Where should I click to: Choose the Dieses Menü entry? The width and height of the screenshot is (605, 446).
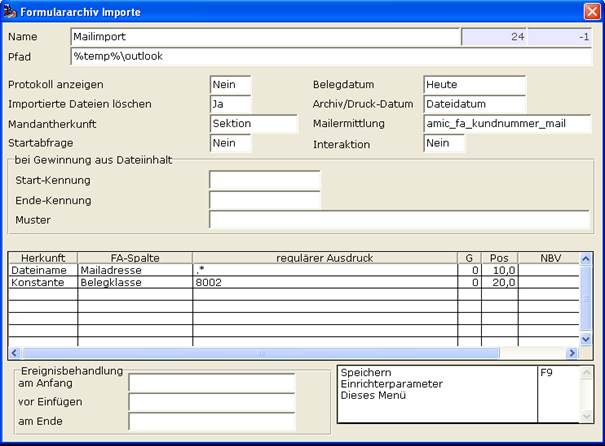(373, 395)
